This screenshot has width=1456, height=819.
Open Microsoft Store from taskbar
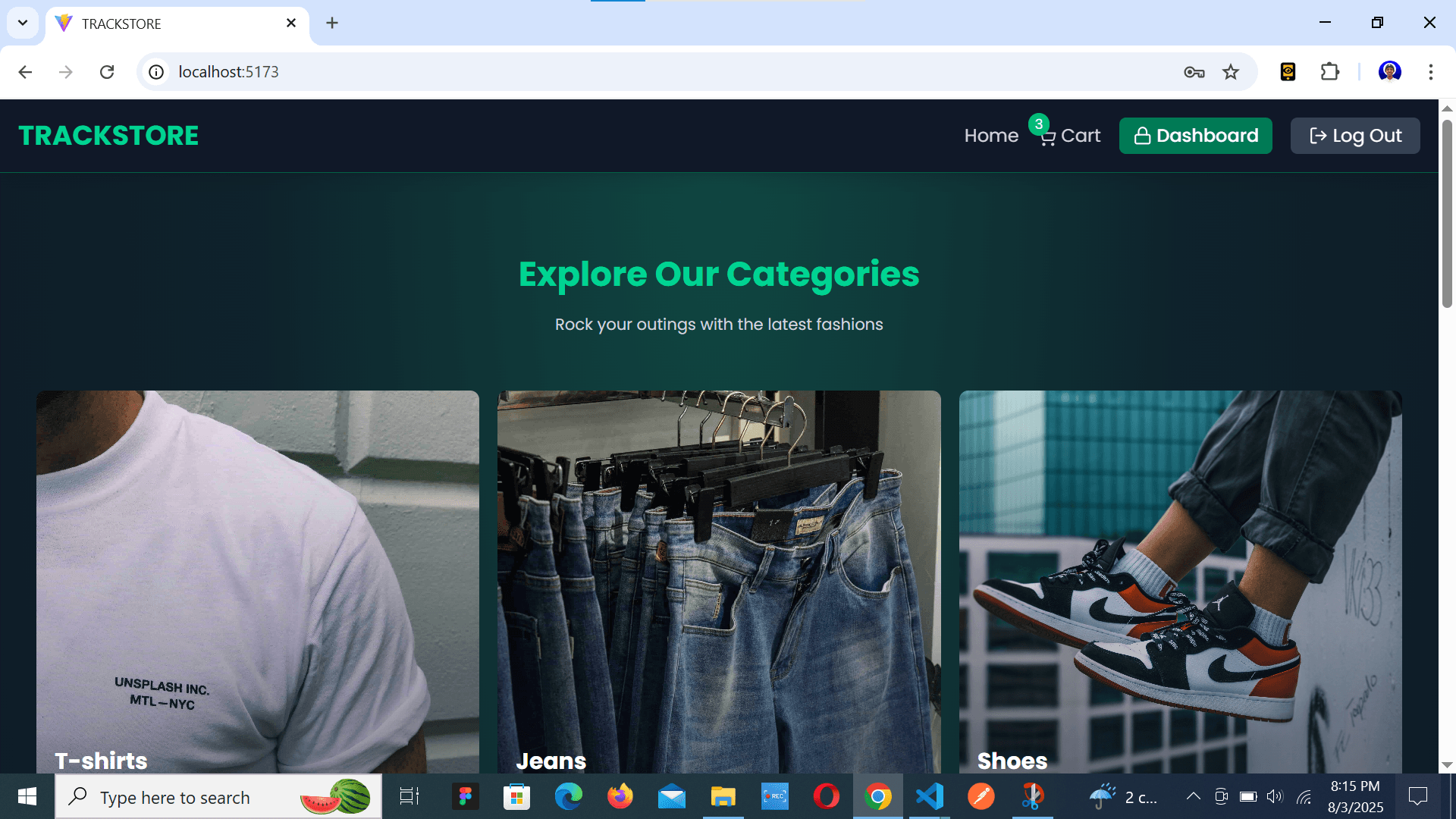click(516, 796)
